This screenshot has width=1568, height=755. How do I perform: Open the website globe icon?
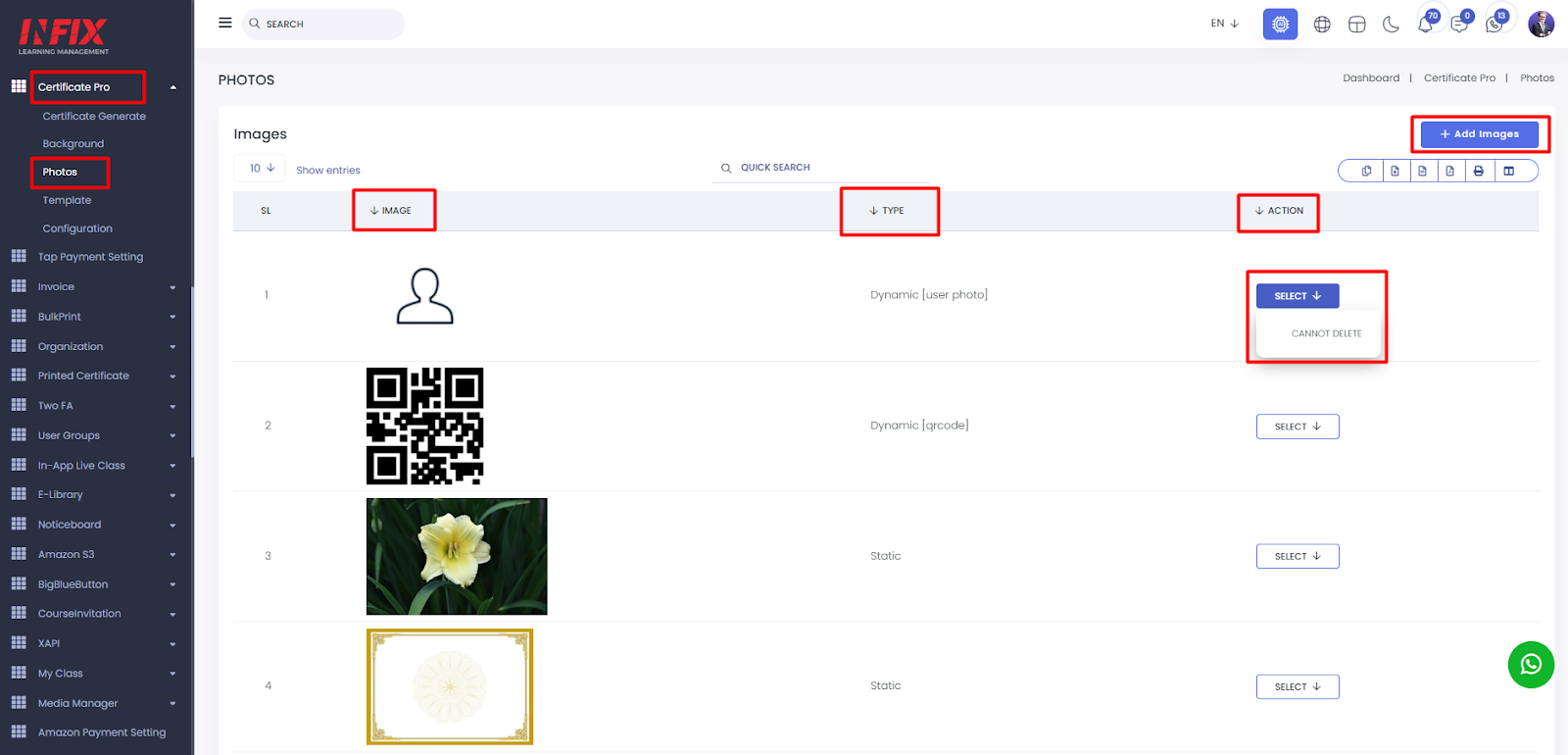(1322, 25)
